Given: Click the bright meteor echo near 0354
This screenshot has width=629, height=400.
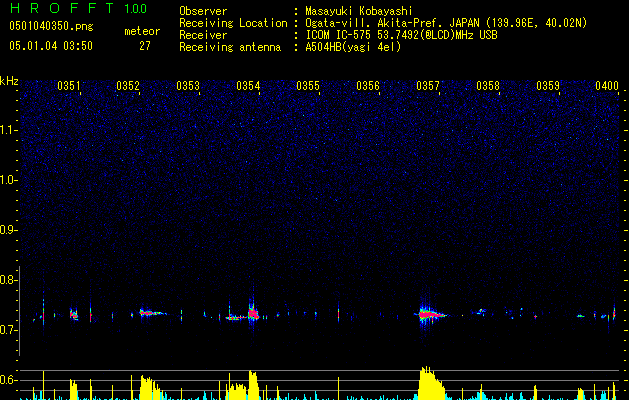Looking at the screenshot, I should click(x=253, y=313).
